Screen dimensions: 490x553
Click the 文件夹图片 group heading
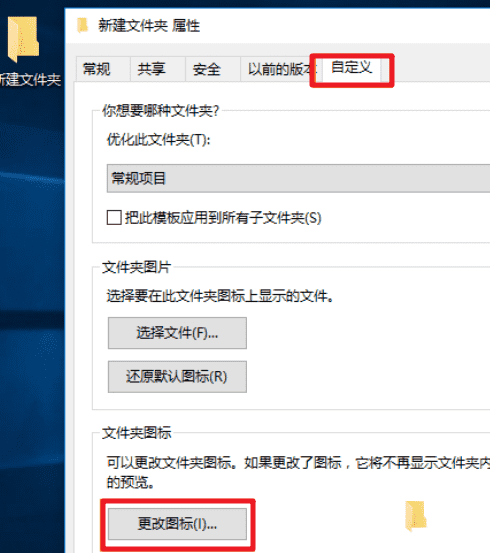[137, 267]
